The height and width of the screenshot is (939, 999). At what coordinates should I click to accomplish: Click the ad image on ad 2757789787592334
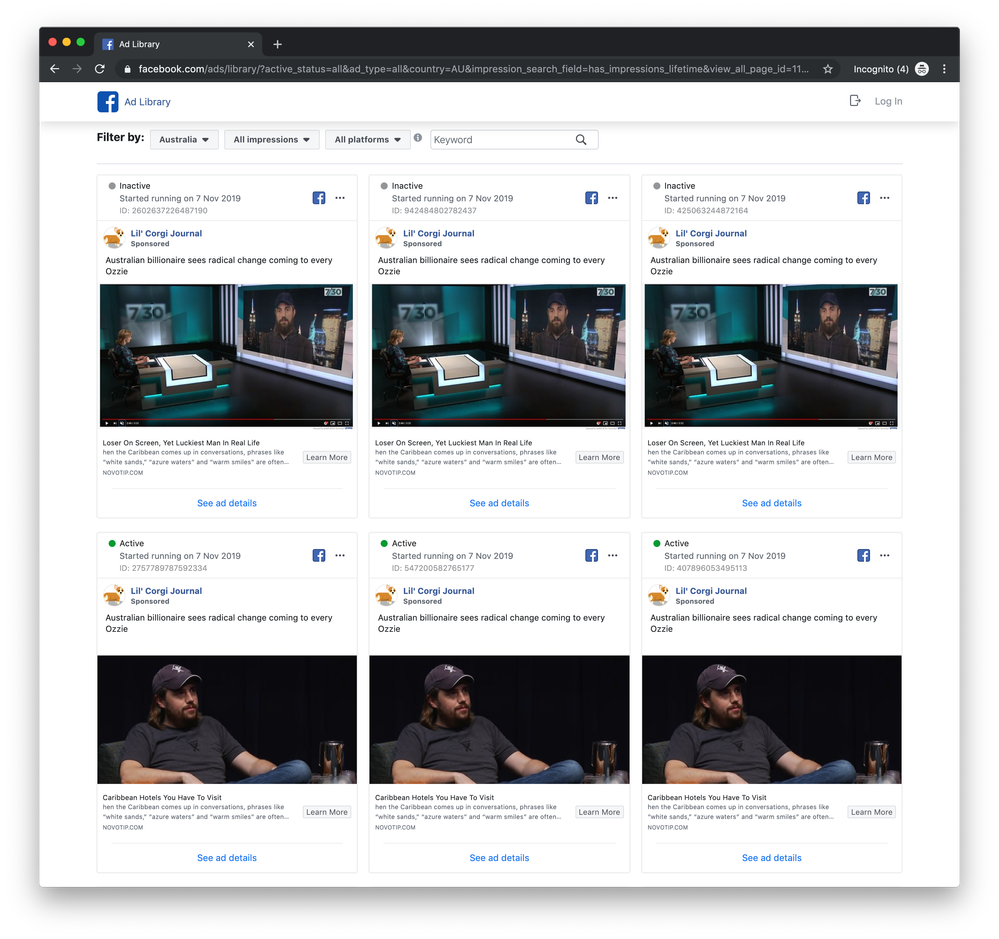pos(227,720)
